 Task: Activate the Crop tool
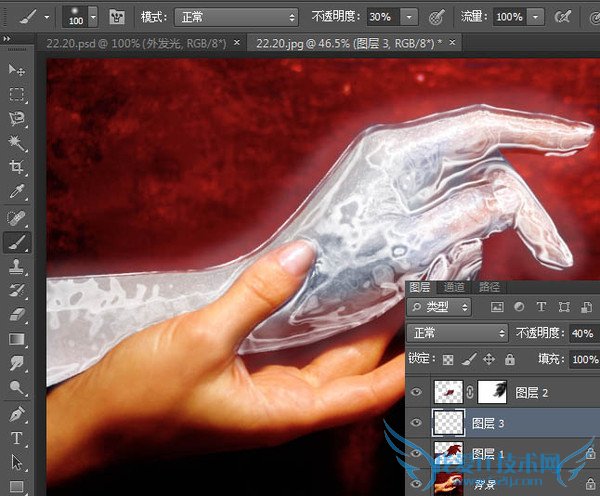17,168
